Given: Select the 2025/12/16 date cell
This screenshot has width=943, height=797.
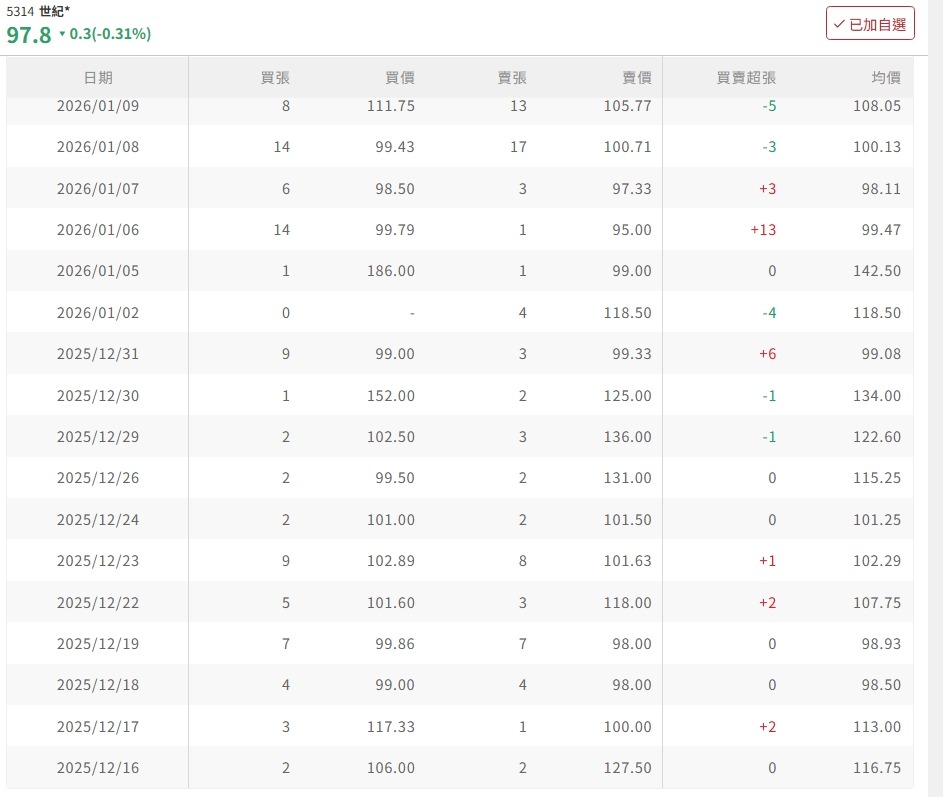Looking at the screenshot, I should (98, 768).
